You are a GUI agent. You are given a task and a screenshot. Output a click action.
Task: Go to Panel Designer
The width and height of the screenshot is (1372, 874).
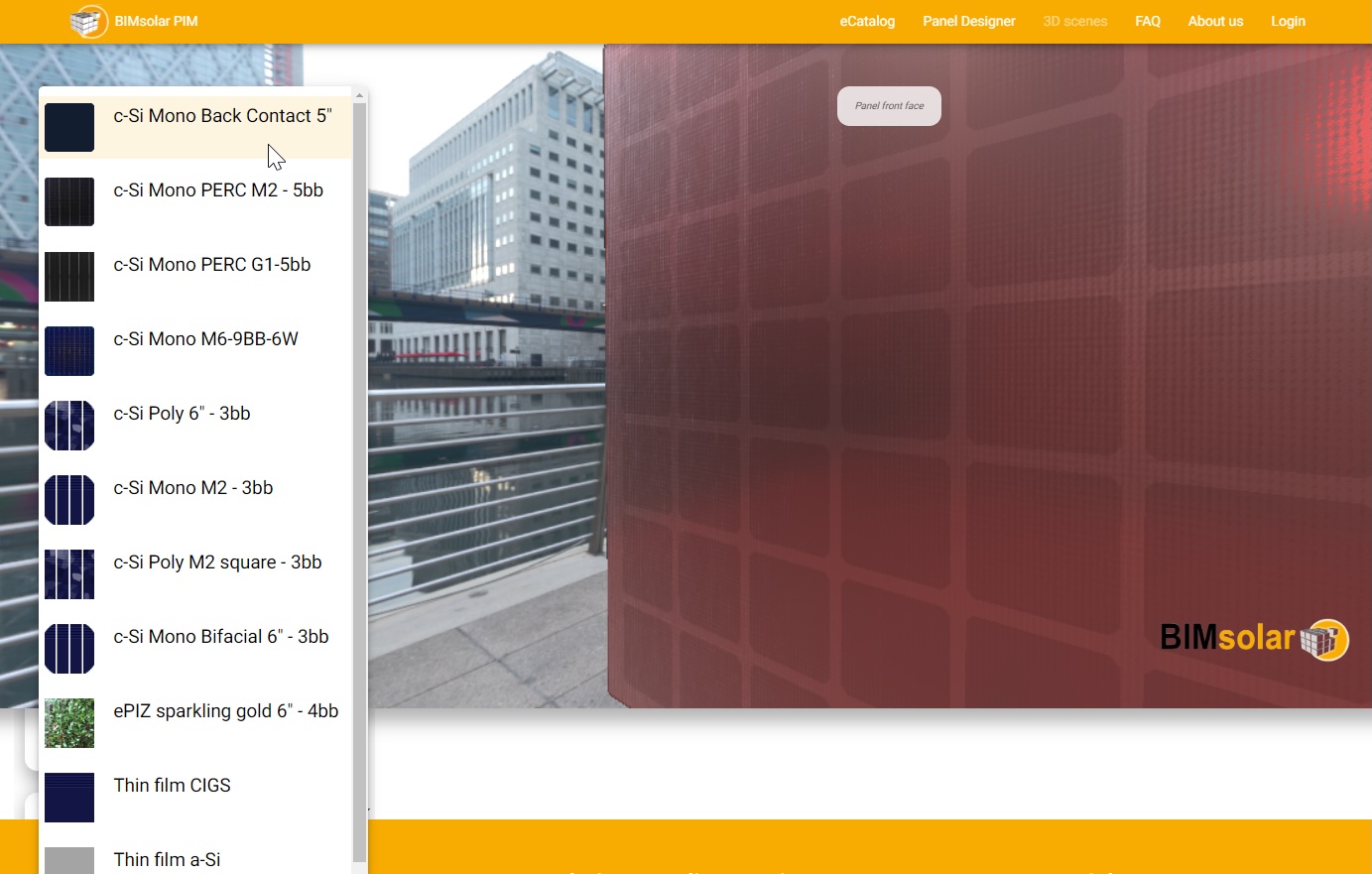[x=968, y=21]
